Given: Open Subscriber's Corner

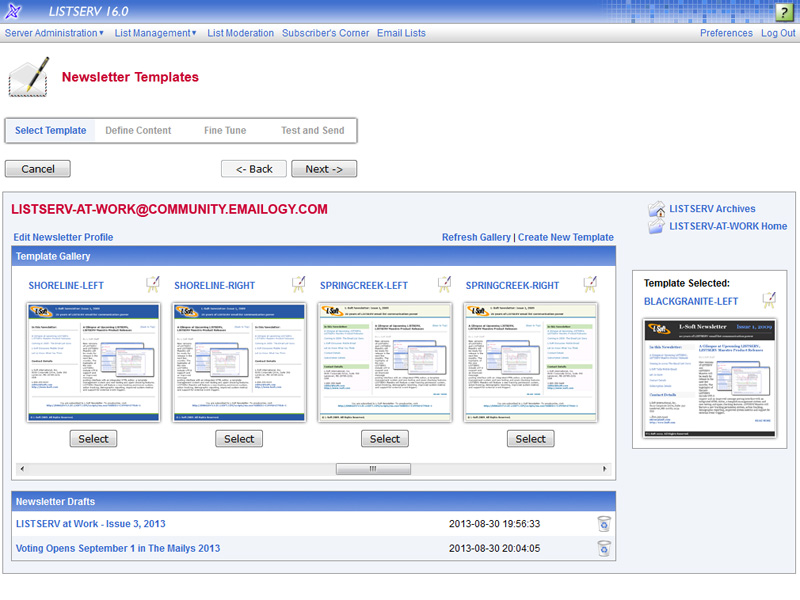Looking at the screenshot, I should pos(326,33).
